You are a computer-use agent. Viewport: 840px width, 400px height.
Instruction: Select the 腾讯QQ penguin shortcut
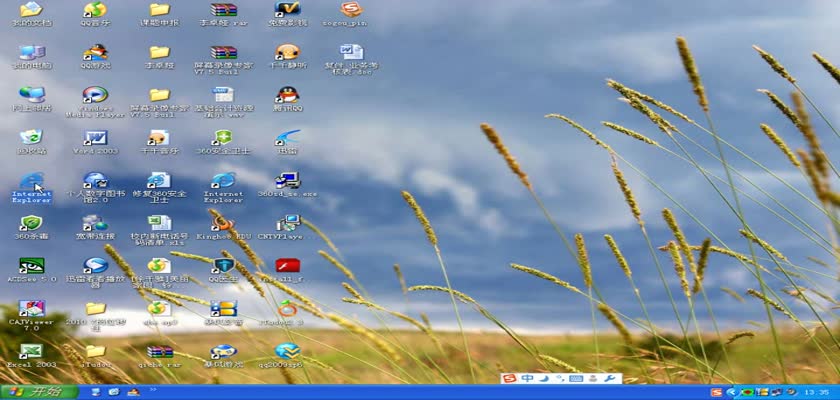288,100
